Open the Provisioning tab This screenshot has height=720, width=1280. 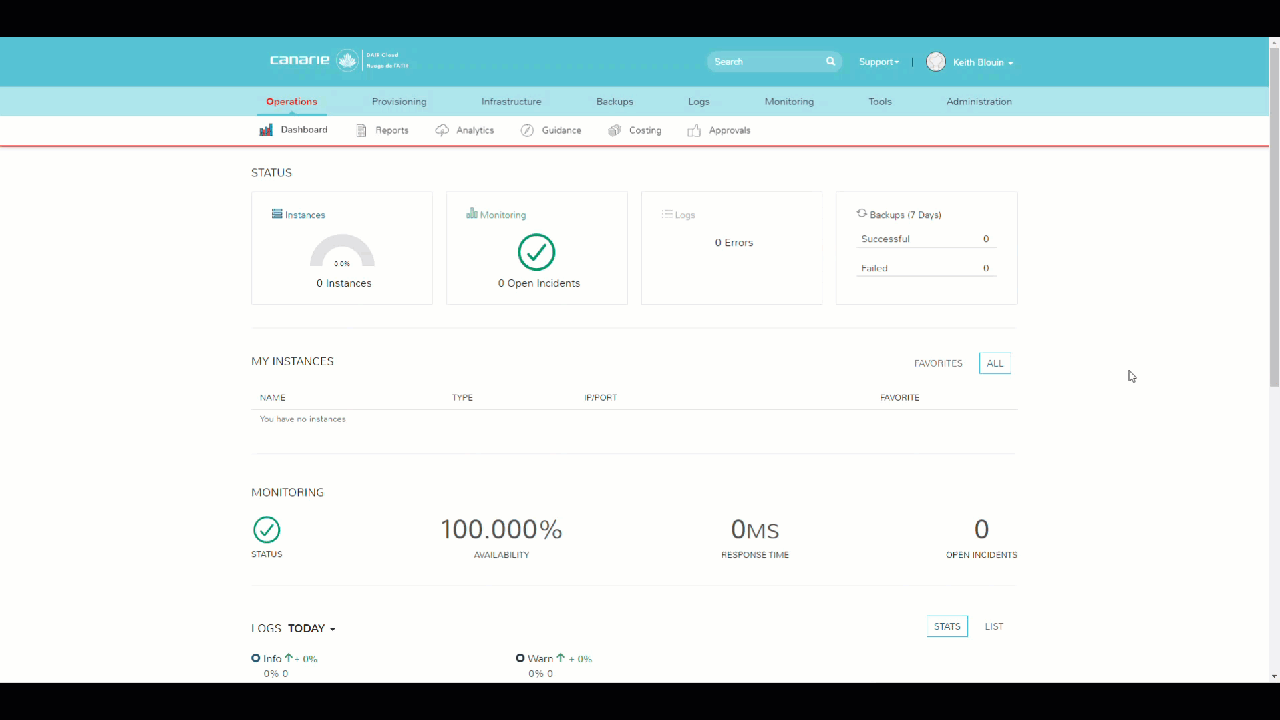tap(399, 101)
